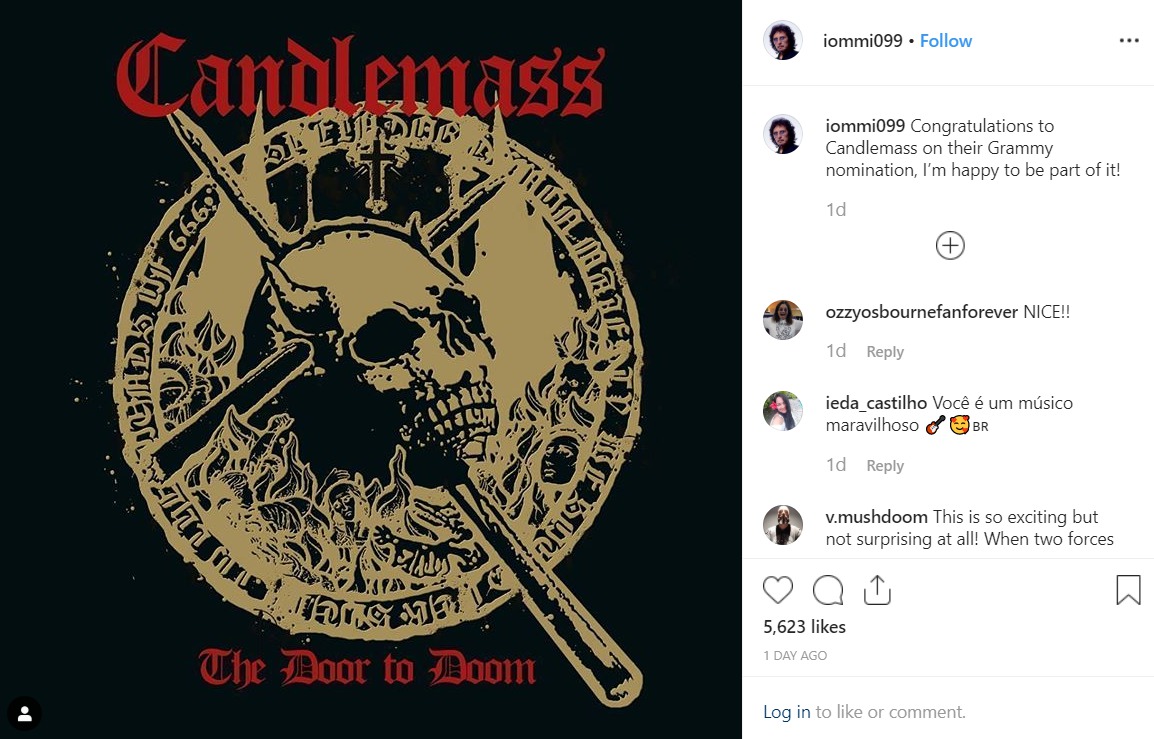
Task: Save the post with the bookmark icon
Action: coord(1128,590)
